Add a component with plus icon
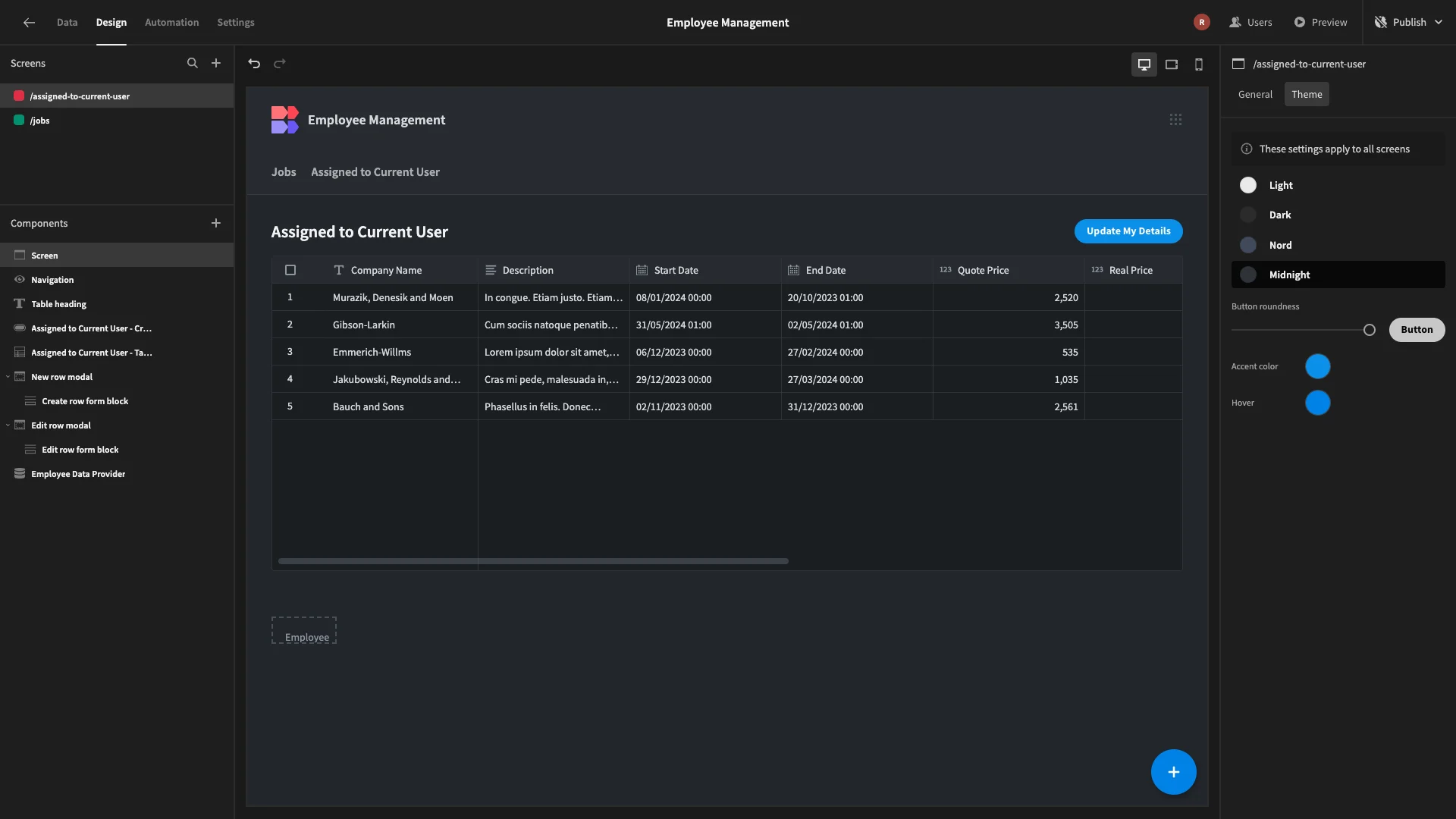The width and height of the screenshot is (1456, 819). point(216,223)
